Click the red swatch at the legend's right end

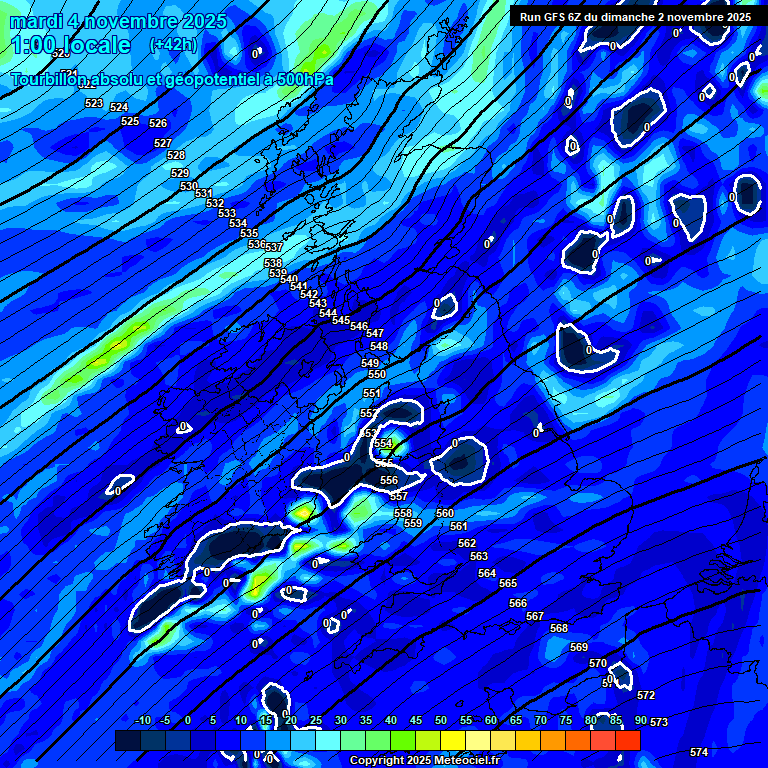[627, 741]
